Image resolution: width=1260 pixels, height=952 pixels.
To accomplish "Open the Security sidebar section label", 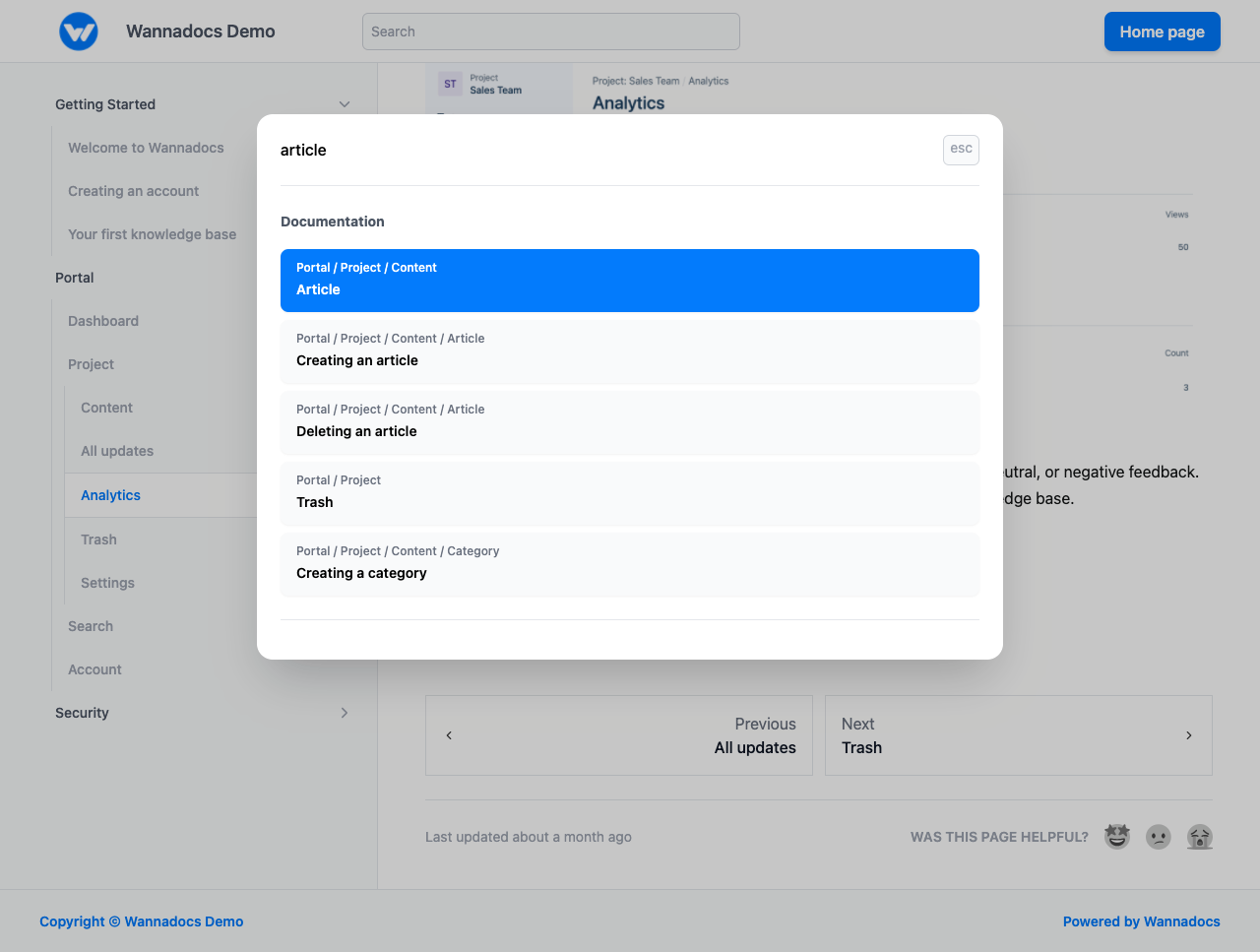I will (x=82, y=713).
